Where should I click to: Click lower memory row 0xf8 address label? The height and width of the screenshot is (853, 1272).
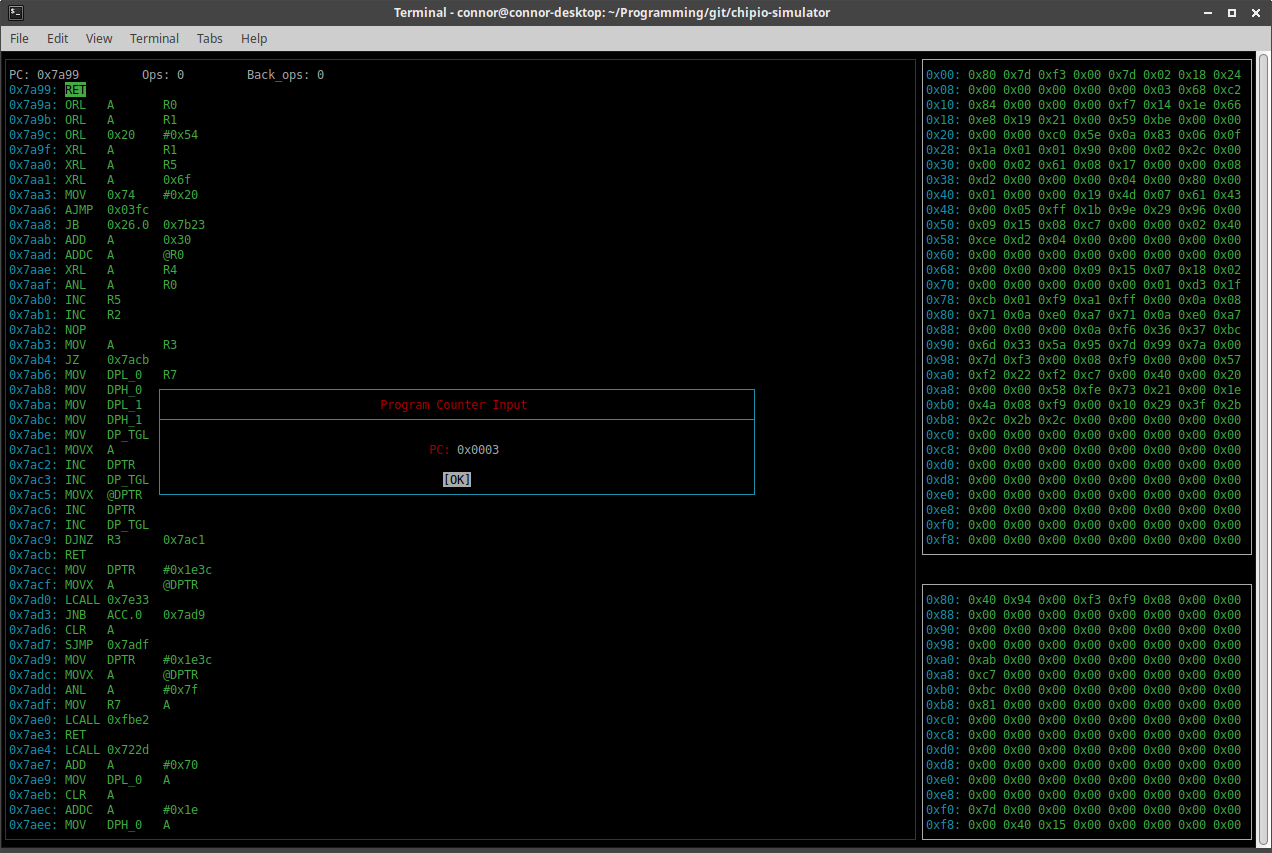point(943,825)
